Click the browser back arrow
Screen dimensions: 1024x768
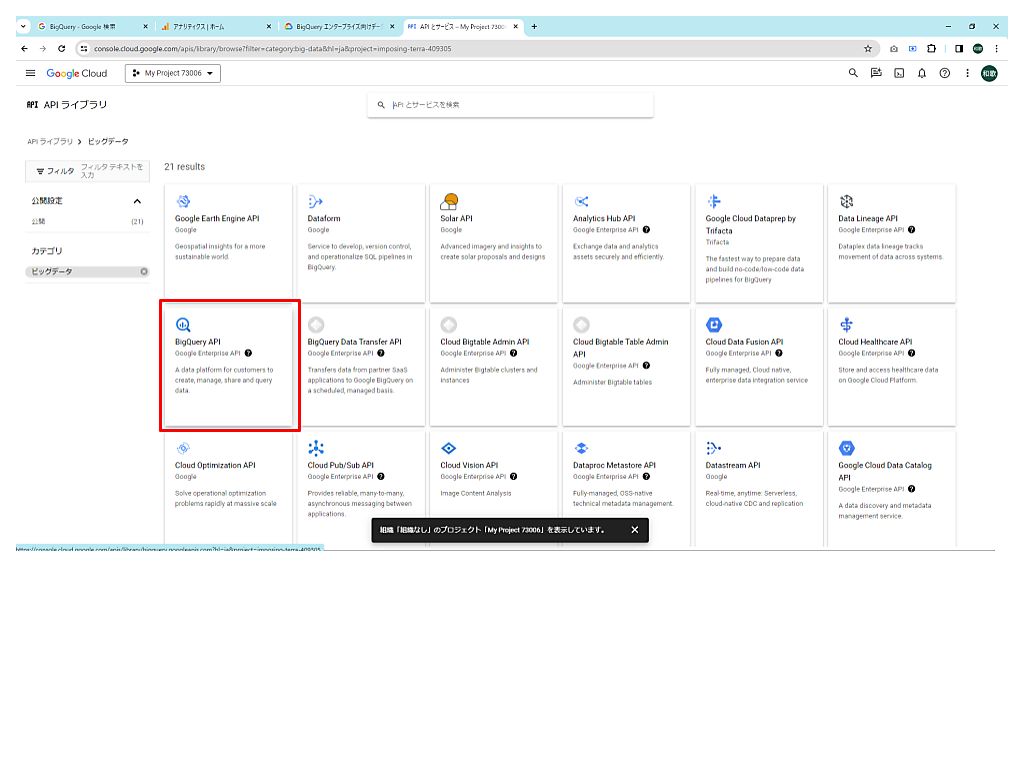tap(24, 48)
